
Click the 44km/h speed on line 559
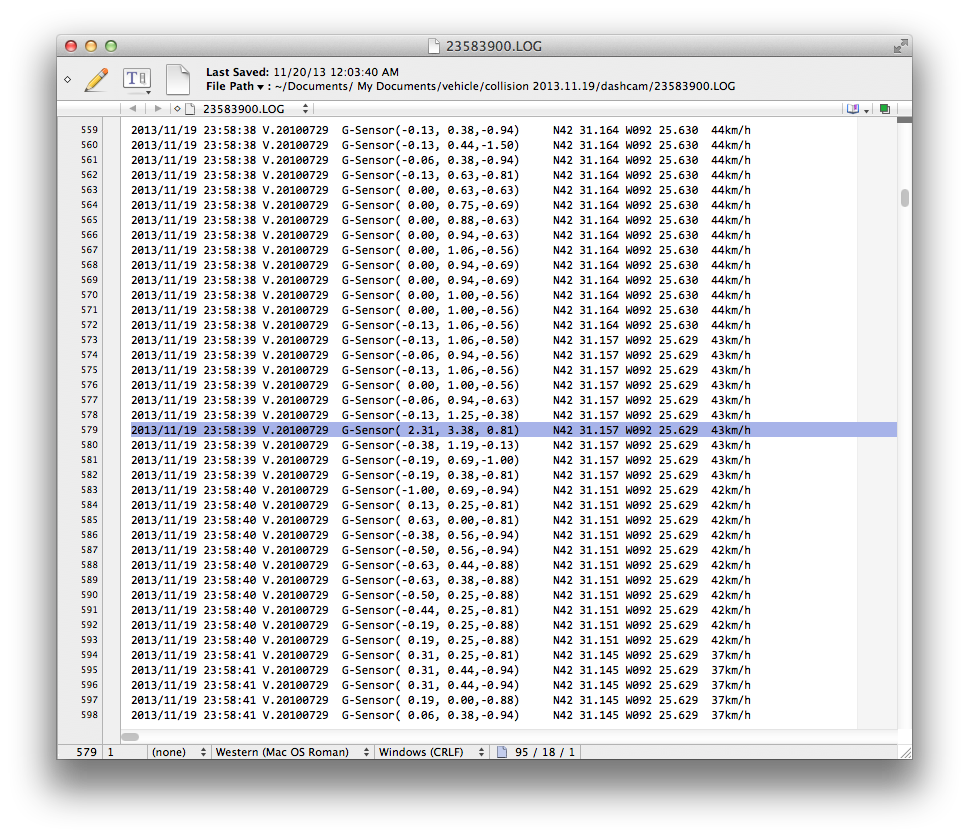pyautogui.click(x=730, y=130)
